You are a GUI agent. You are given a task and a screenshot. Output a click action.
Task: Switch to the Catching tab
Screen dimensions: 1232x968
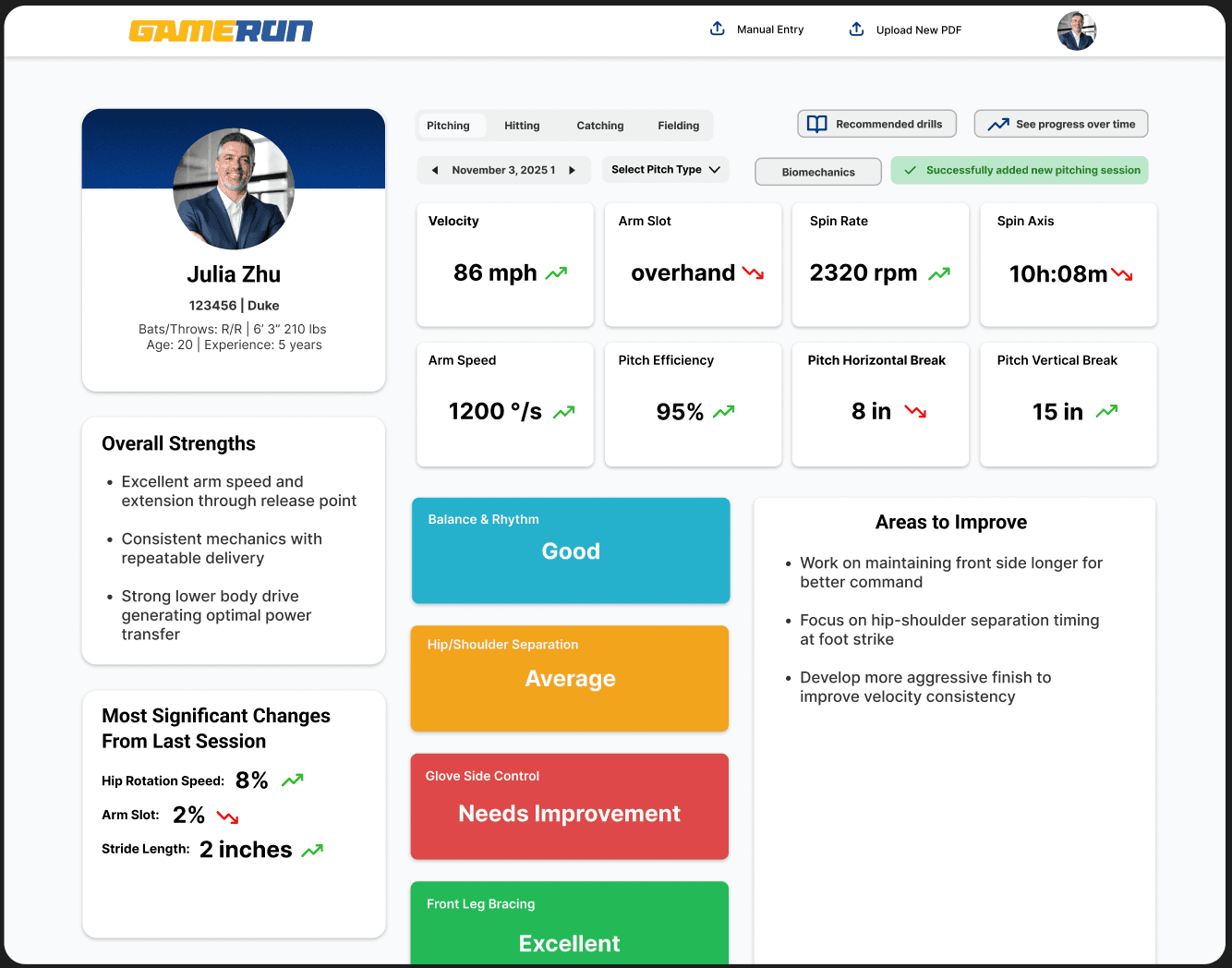tap(599, 125)
